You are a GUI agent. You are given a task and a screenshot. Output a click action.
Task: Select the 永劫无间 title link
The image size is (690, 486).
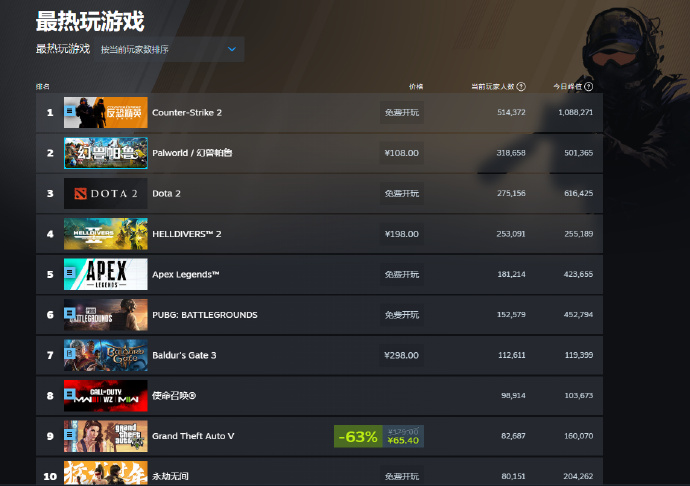pos(170,476)
